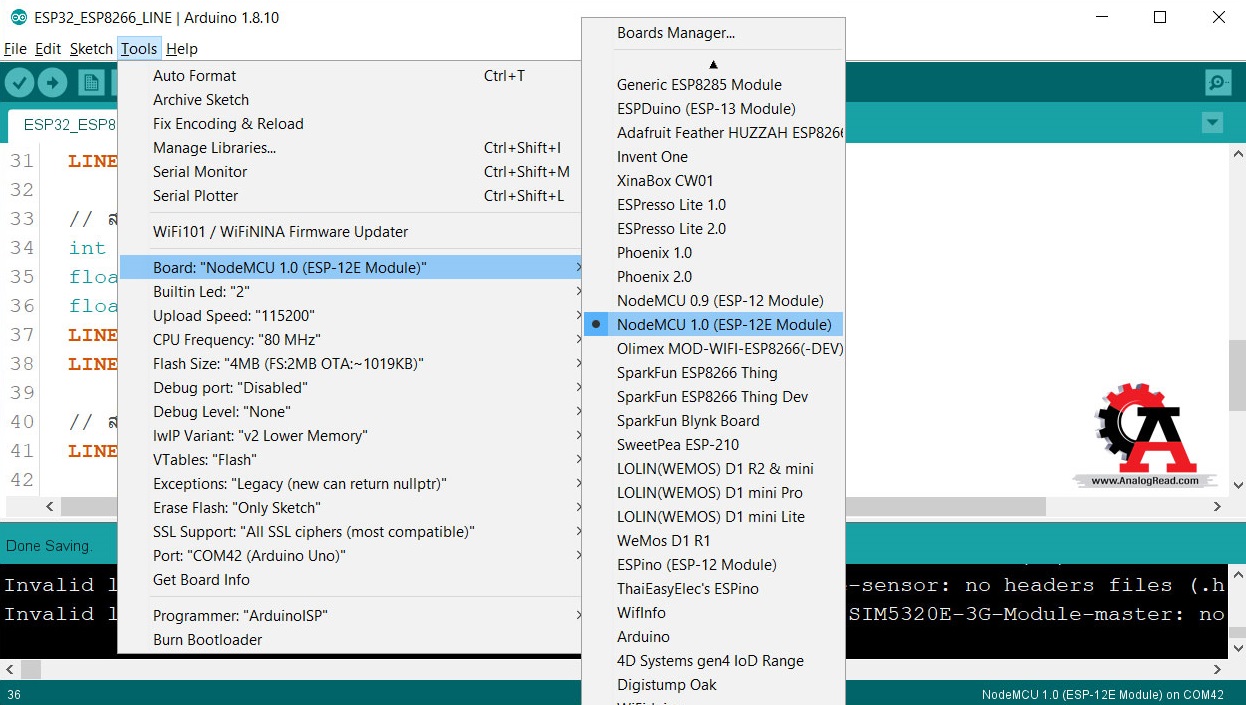Viewport: 1246px width, 705px height.
Task: Click the up triangle in board list
Action: (x=713, y=64)
